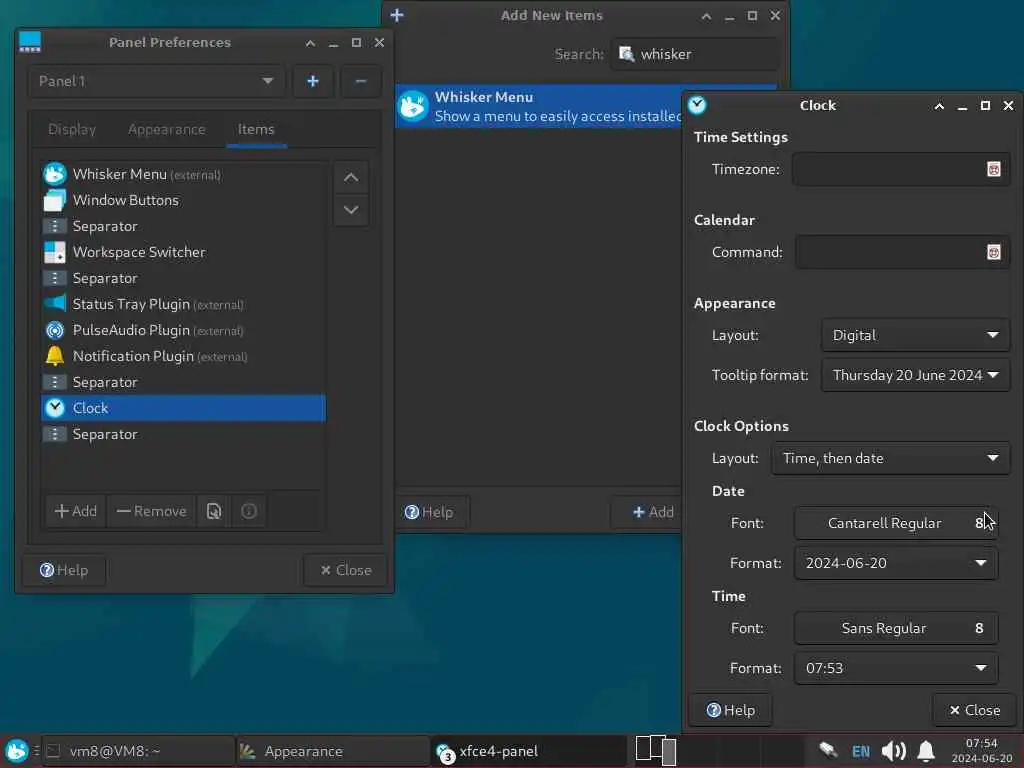Move selected item down with the down arrow

[351, 210]
